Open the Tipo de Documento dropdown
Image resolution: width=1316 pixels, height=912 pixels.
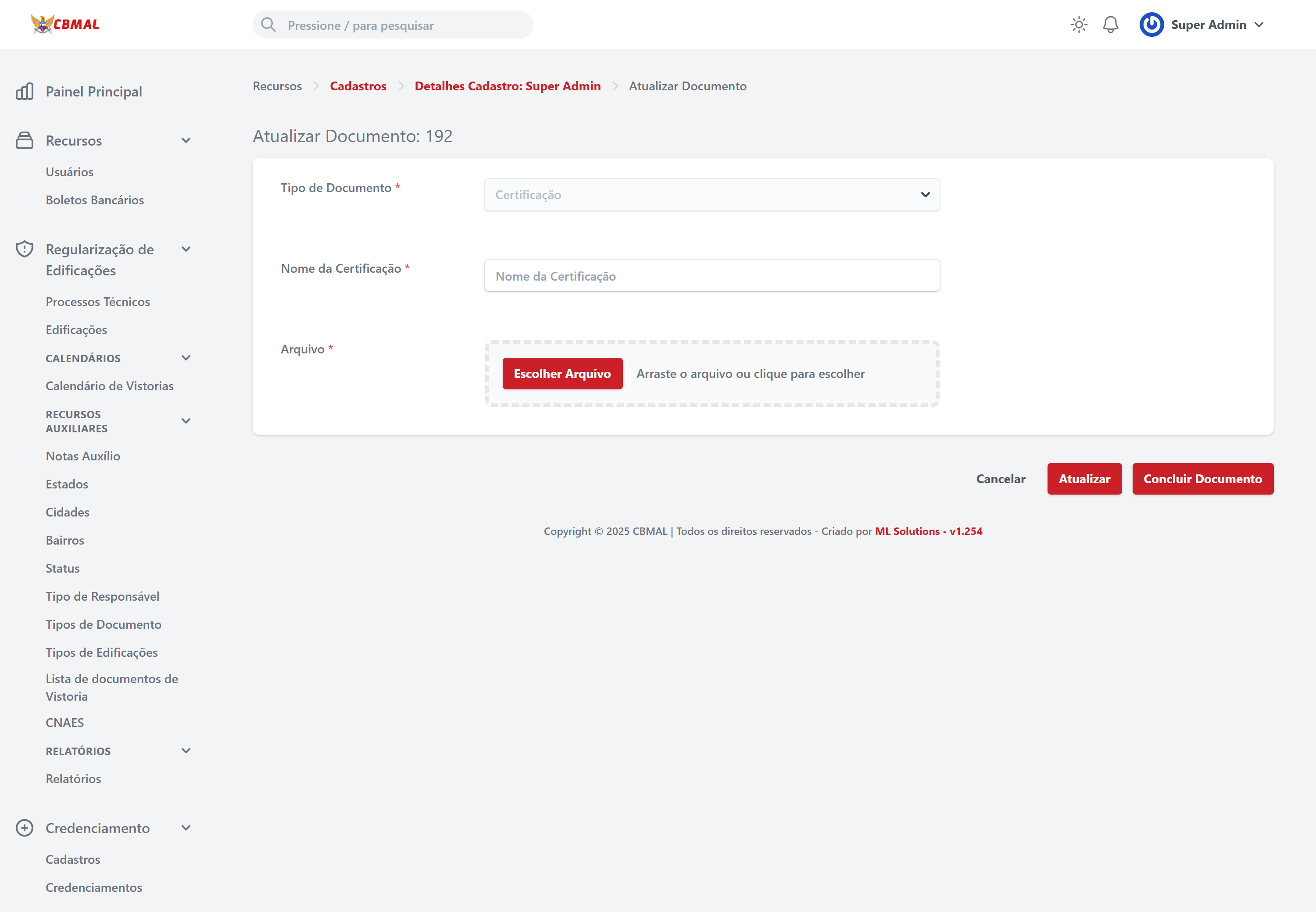coord(712,195)
